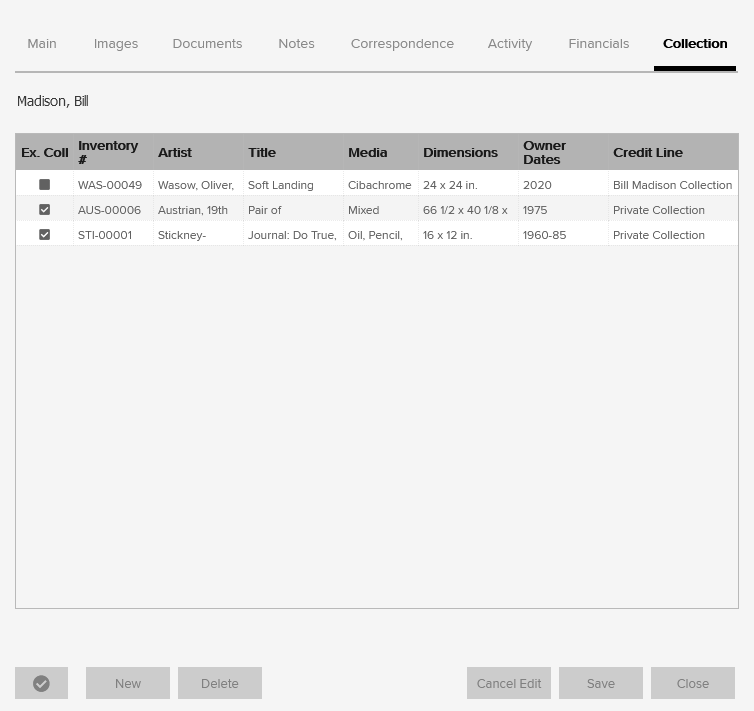Viewport: 754px width, 711px height.
Task: Click the Artist column header
Action: point(175,153)
